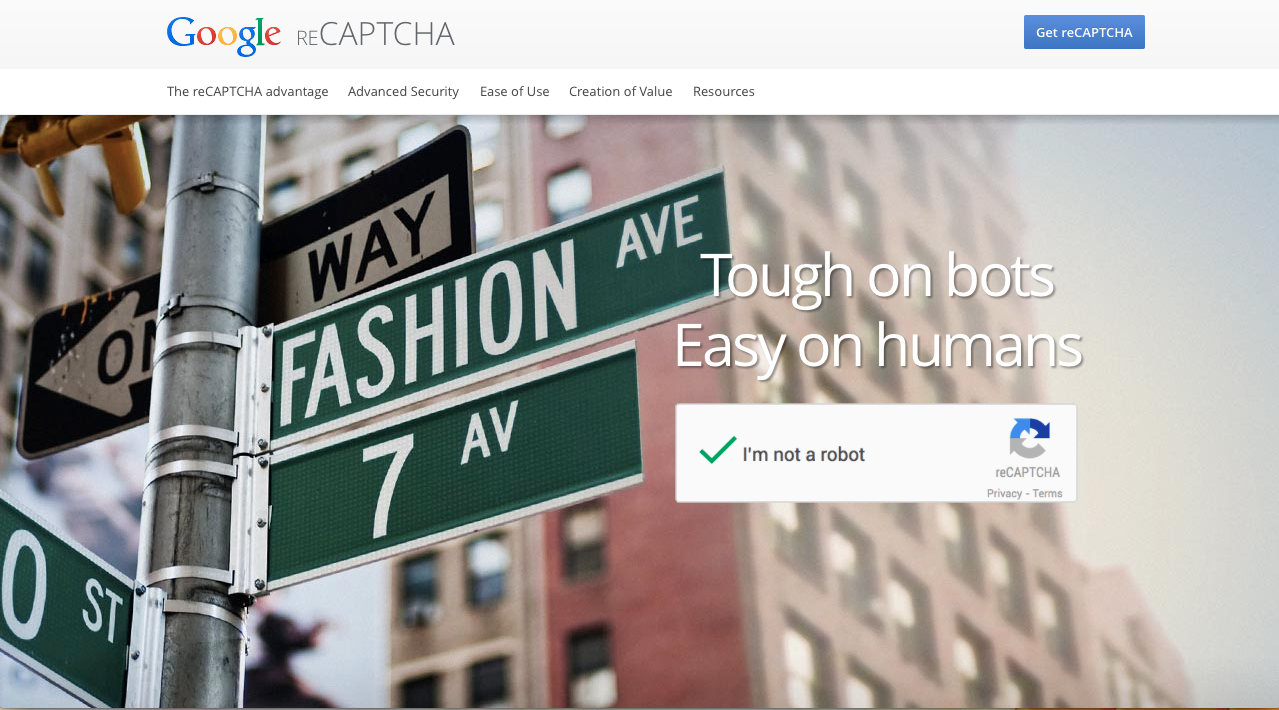The image size is (1279, 710).
Task: Toggle the green checkmark checkbox
Action: coord(717,450)
